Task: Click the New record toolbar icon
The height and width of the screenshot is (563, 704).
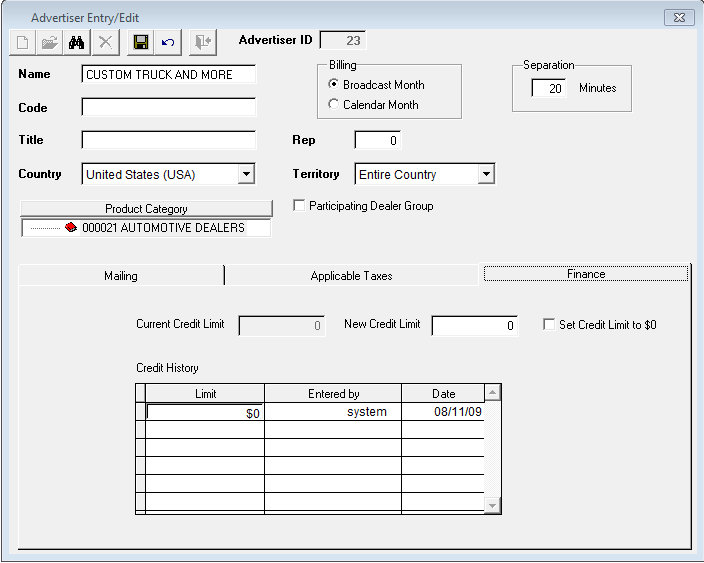Action: pos(23,42)
